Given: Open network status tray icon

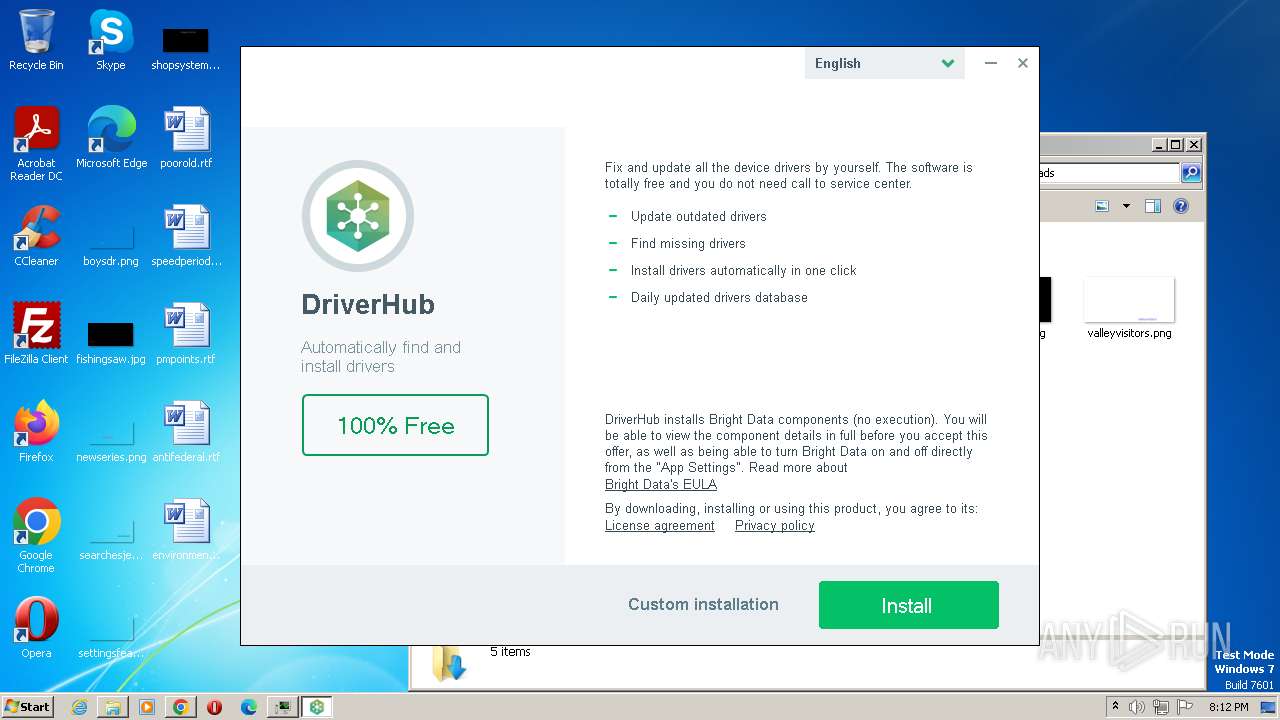Looking at the screenshot, I should 1161,707.
